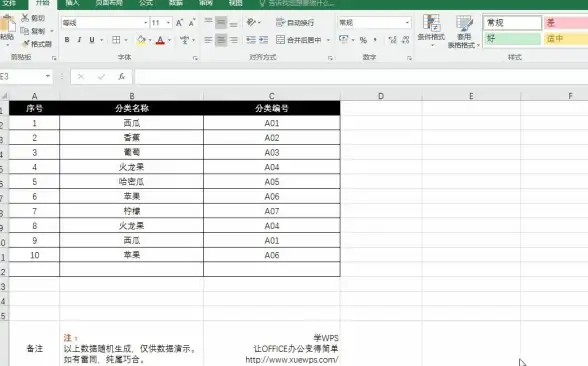Screen dimensions: 588x366
Task: Click the accounting currency format icon
Action: (344, 39)
